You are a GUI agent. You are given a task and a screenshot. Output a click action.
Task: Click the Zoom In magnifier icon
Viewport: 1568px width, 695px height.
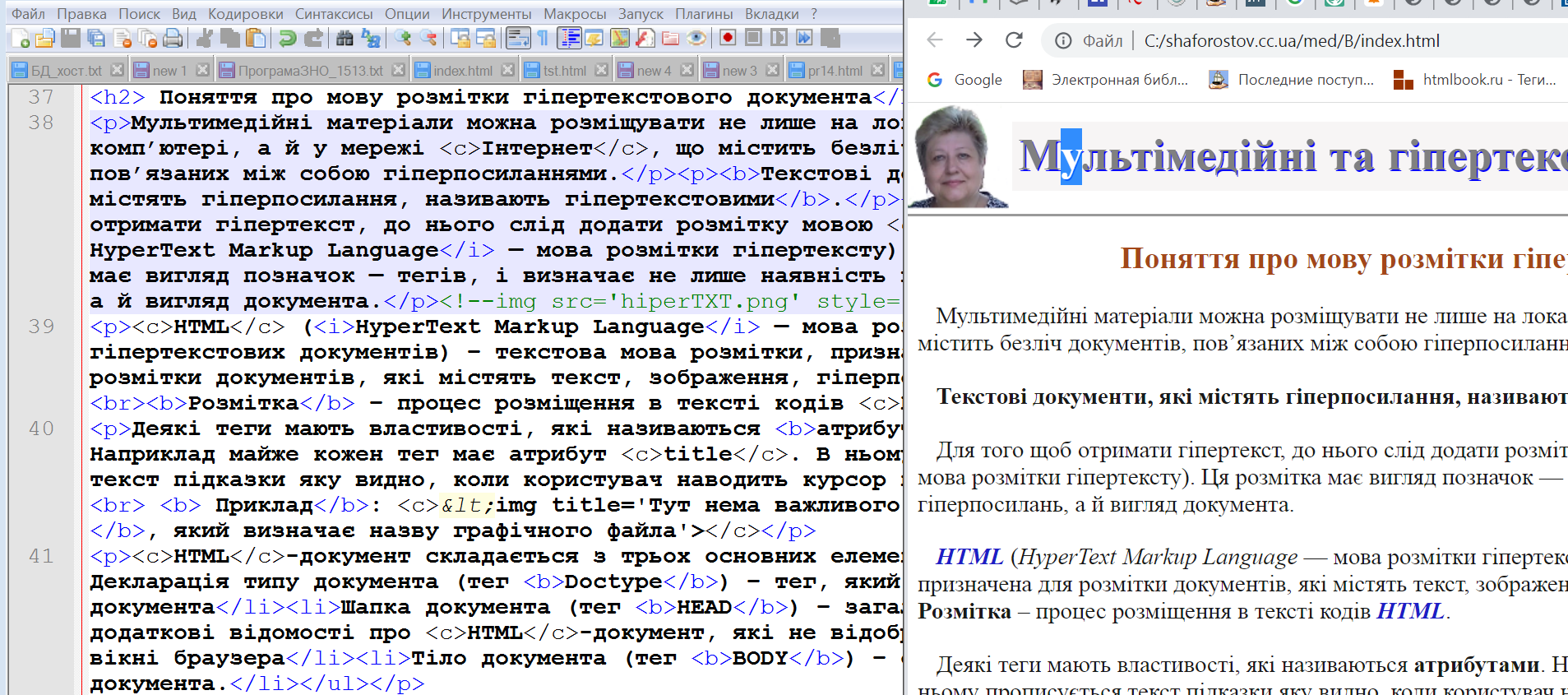402,38
